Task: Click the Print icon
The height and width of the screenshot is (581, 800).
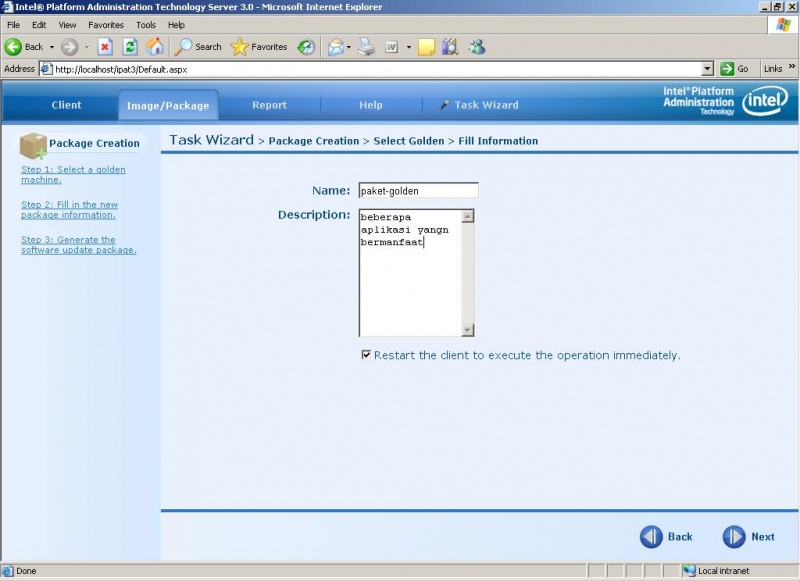Action: pyautogui.click(x=364, y=46)
